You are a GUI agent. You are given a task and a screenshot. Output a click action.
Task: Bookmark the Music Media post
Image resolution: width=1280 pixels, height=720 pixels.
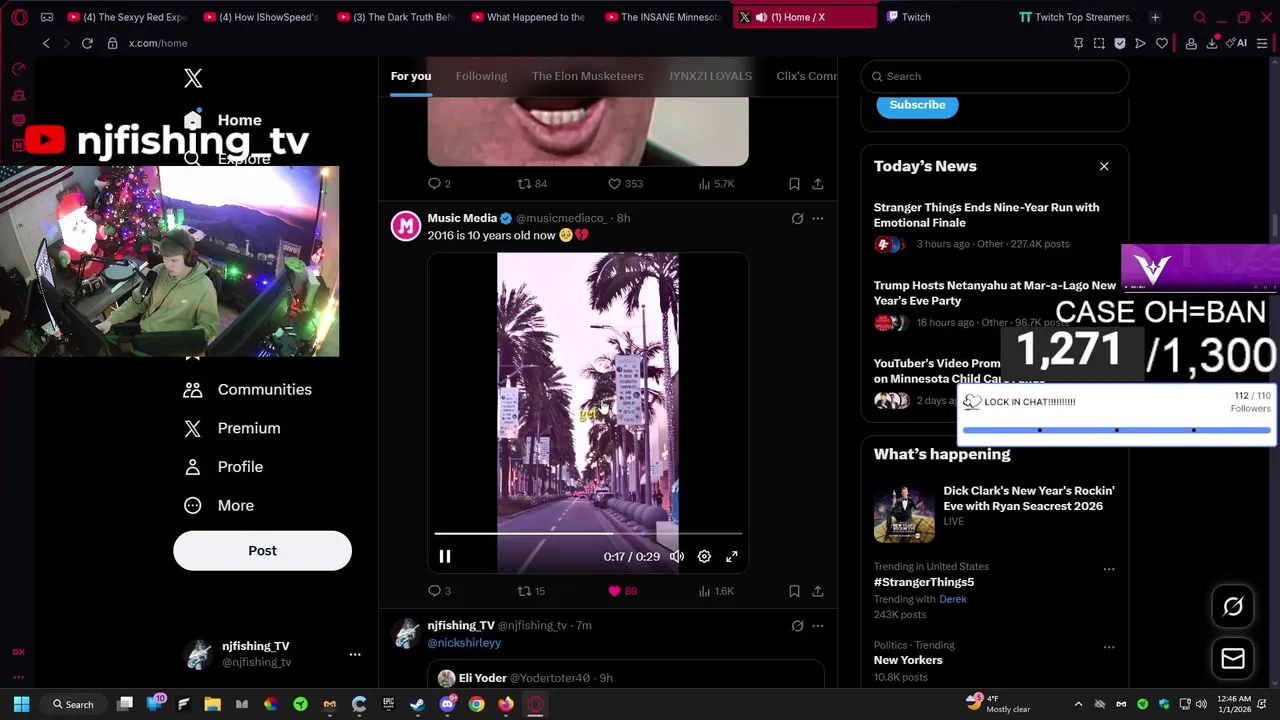click(794, 591)
